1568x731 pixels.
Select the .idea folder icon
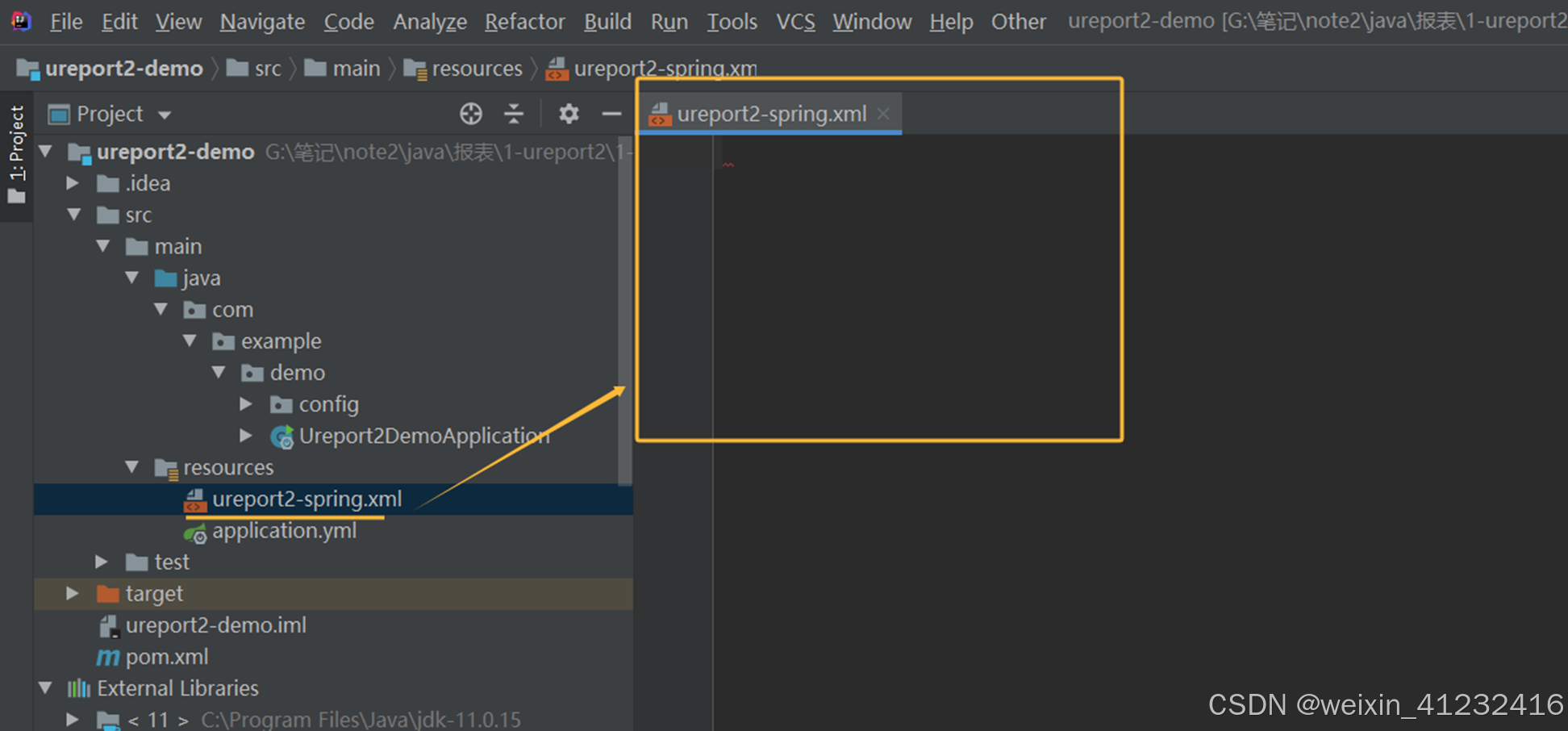108,184
